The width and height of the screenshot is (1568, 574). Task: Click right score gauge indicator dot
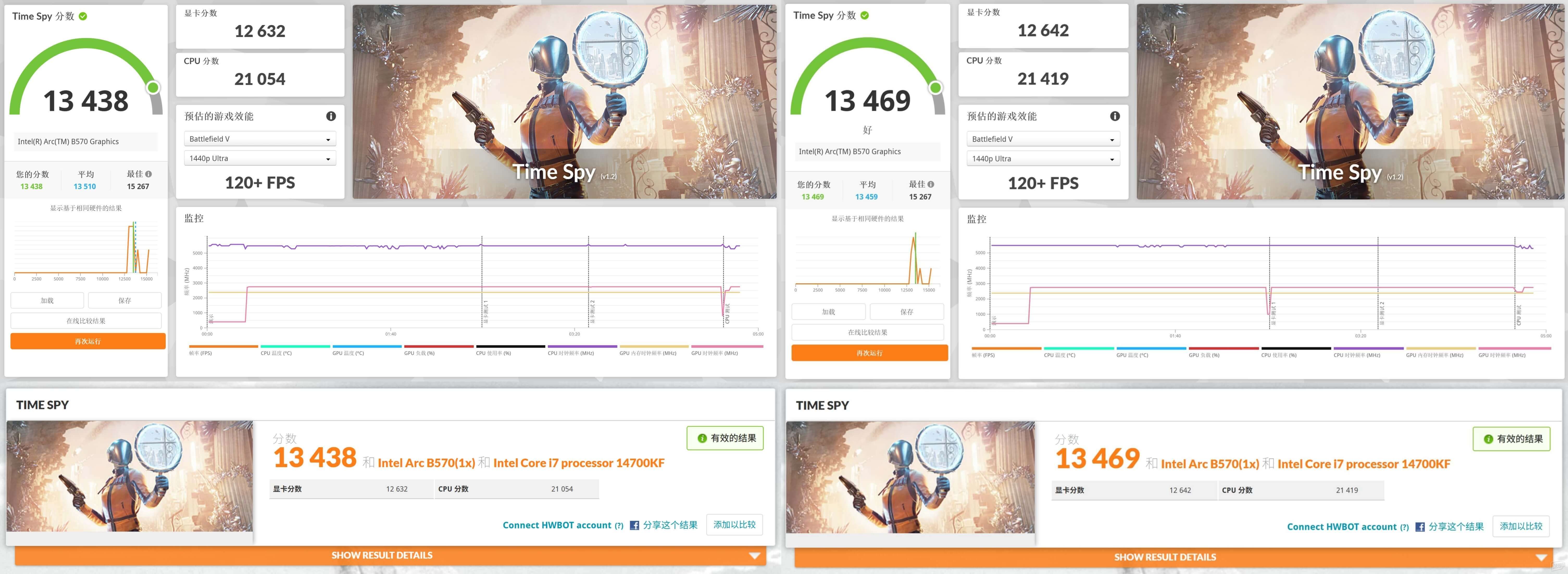click(935, 88)
